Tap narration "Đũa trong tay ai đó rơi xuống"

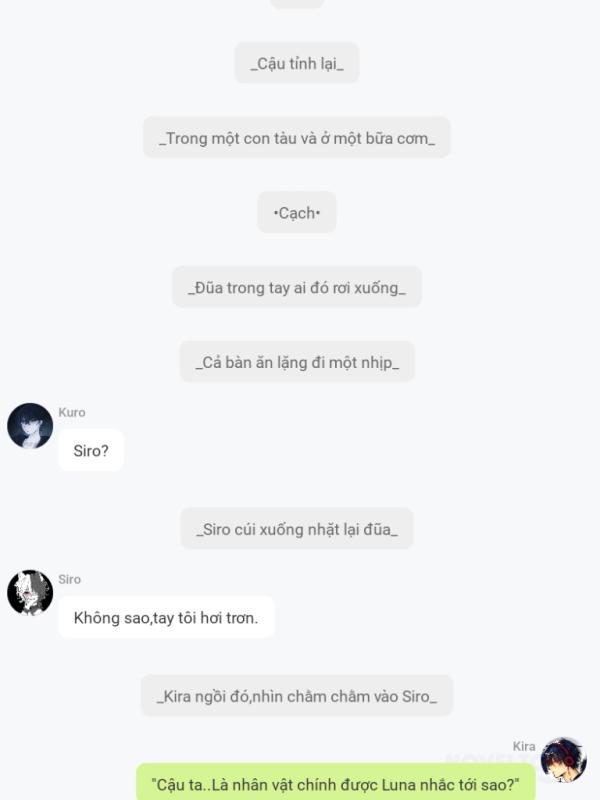pos(297,287)
